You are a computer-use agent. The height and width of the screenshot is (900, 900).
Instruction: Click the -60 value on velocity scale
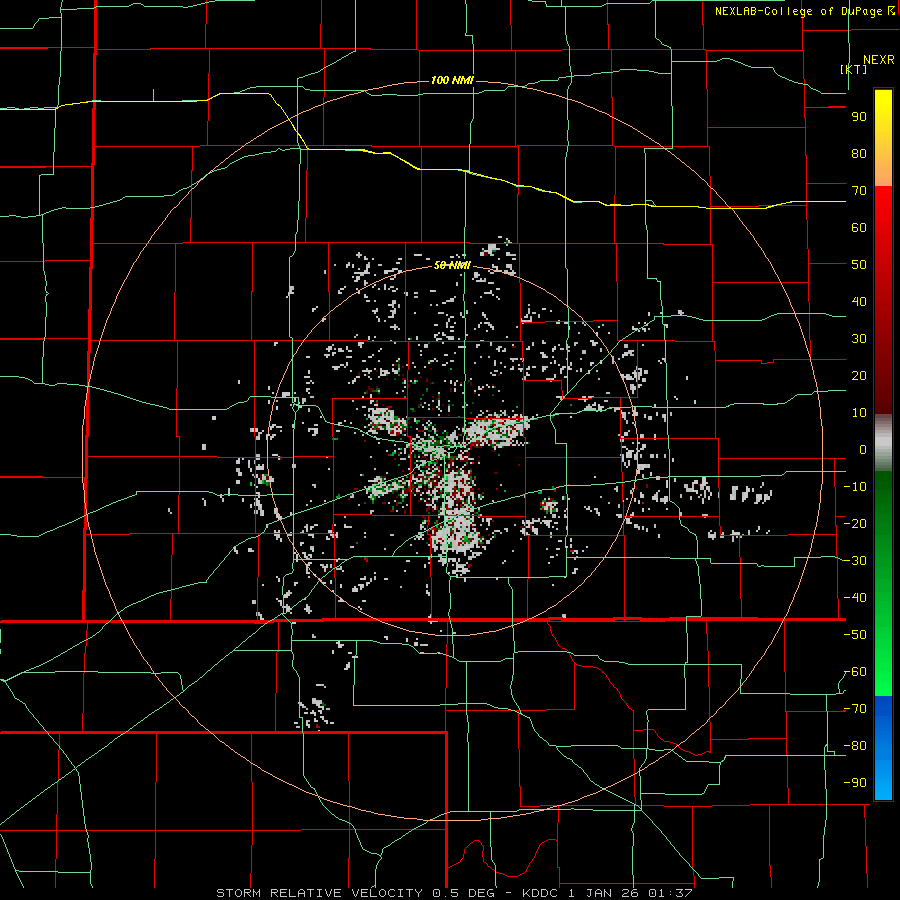pos(855,672)
